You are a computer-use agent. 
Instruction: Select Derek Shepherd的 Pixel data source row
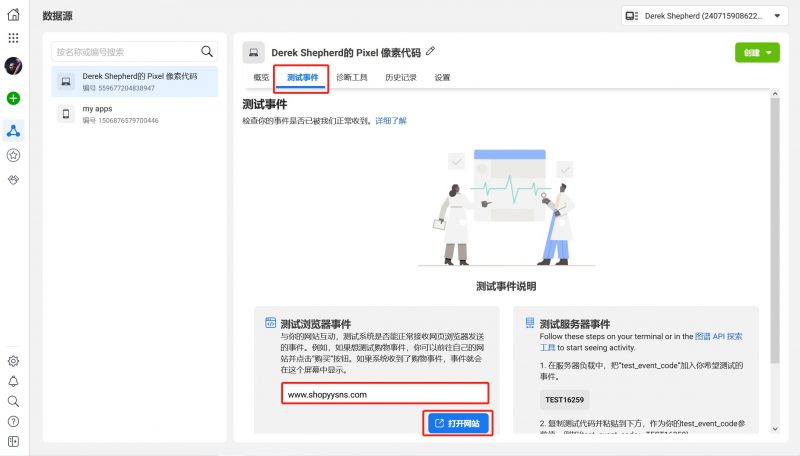135,82
